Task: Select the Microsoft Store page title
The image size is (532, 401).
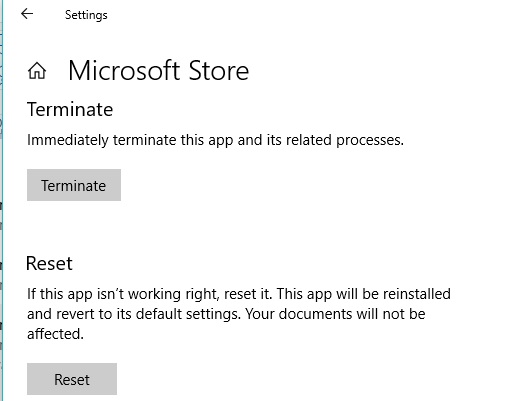Action: 158,71
